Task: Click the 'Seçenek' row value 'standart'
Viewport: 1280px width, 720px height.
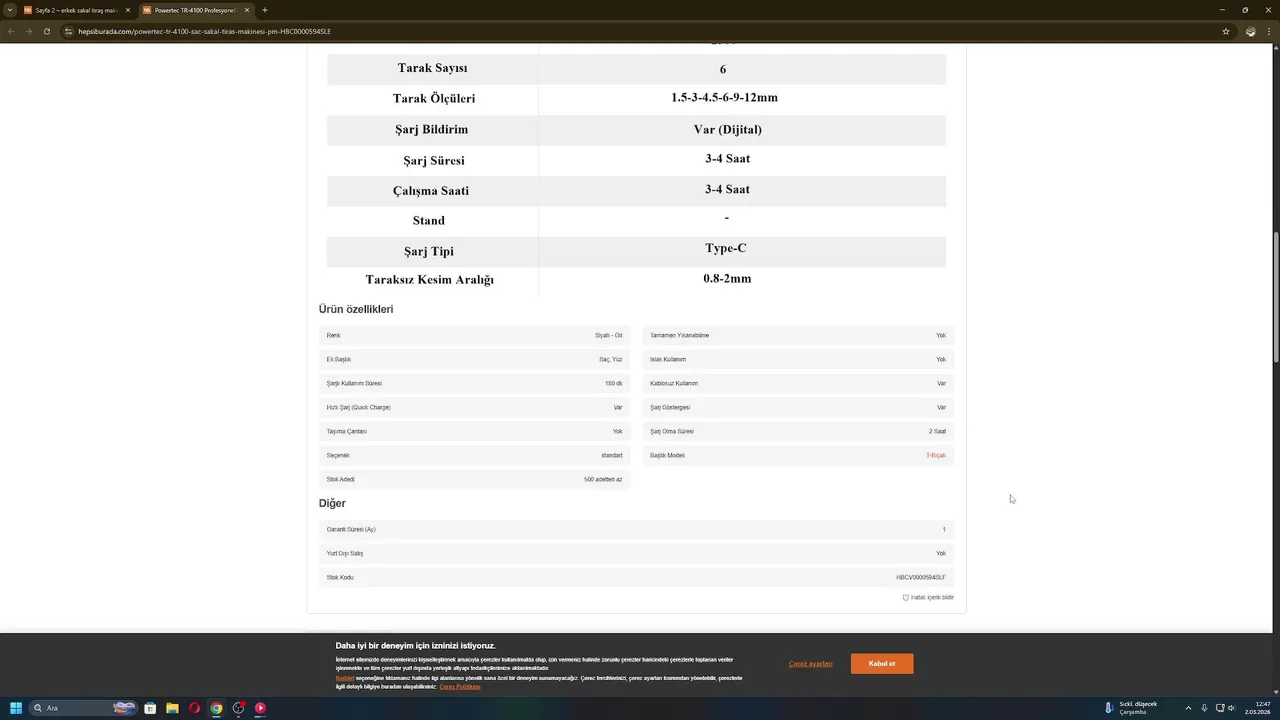Action: tap(611, 455)
